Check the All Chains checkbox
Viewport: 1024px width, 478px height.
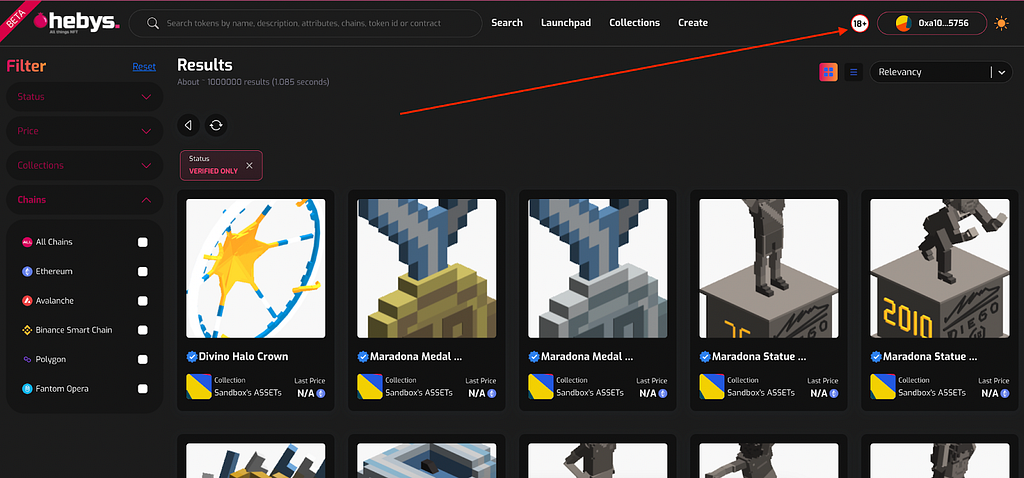click(142, 242)
